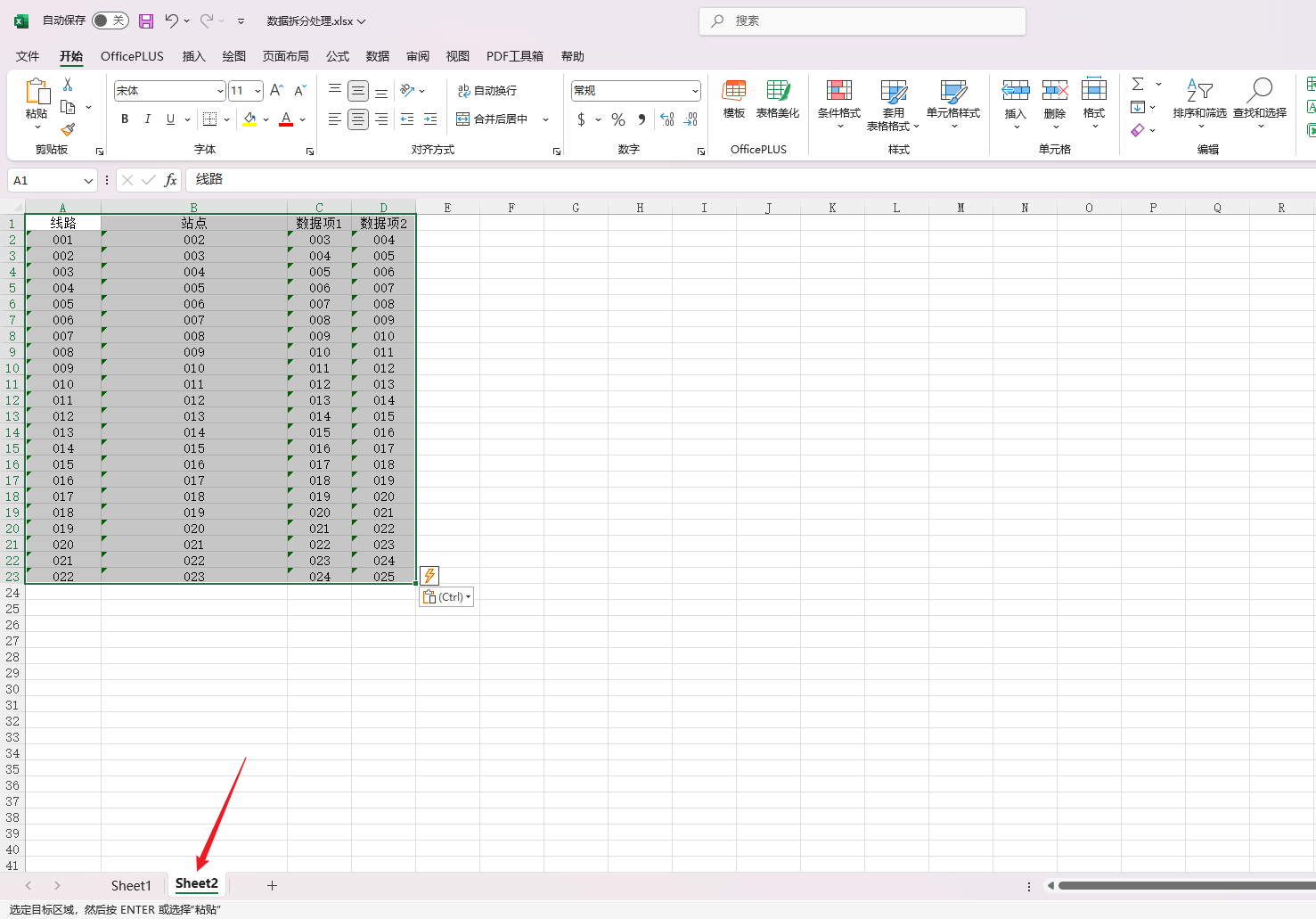The image size is (1316, 919).
Task: Expand 合并后居中 dropdown arrow
Action: [x=545, y=119]
